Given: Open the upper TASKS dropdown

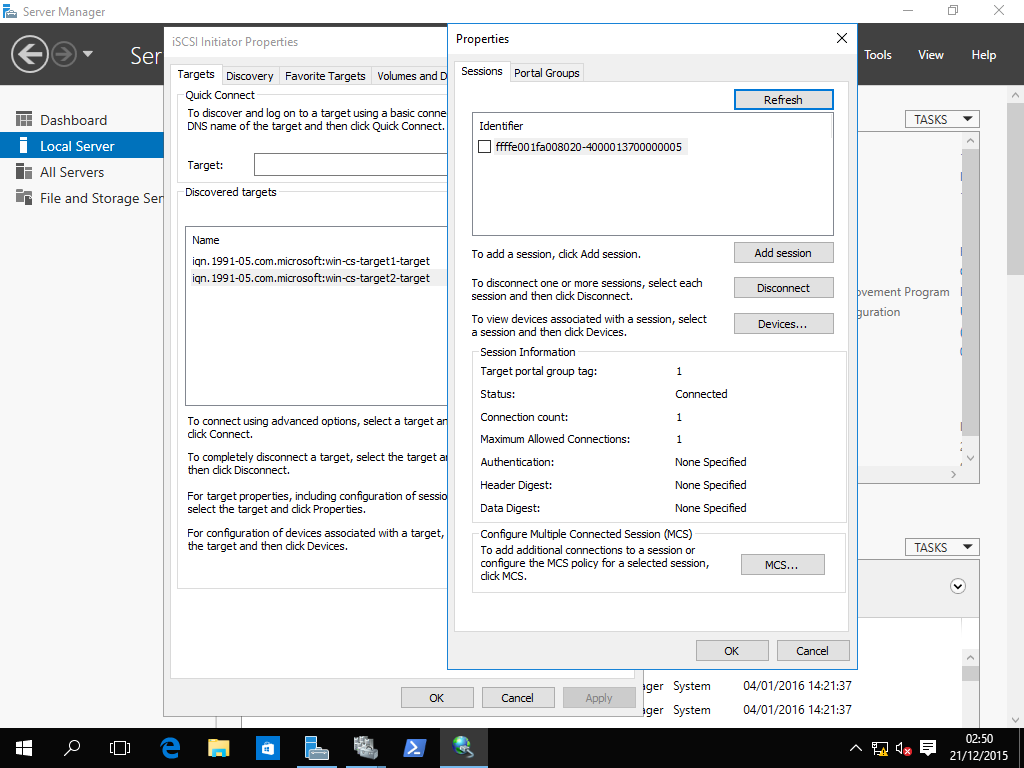Looking at the screenshot, I should click(942, 119).
